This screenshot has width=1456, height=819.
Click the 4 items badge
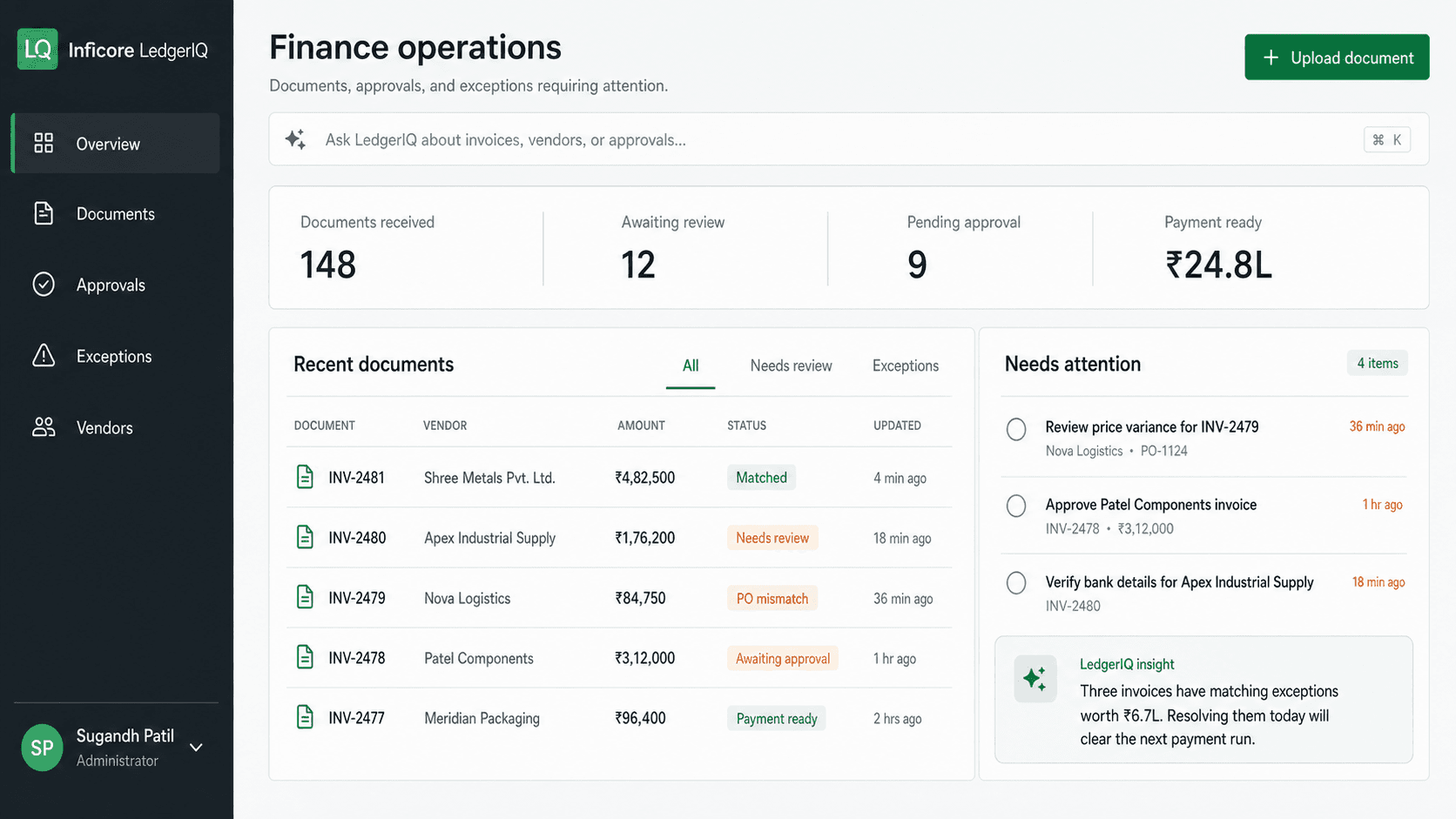tap(1378, 363)
